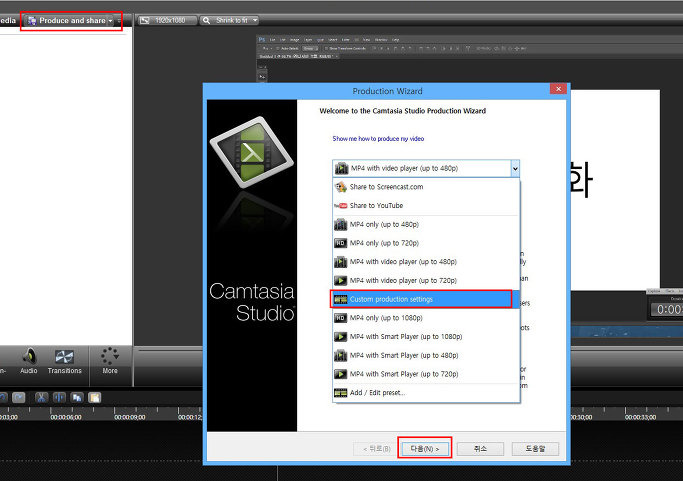
Task: Click the YouTube icon in the preset list
Action: click(340, 206)
